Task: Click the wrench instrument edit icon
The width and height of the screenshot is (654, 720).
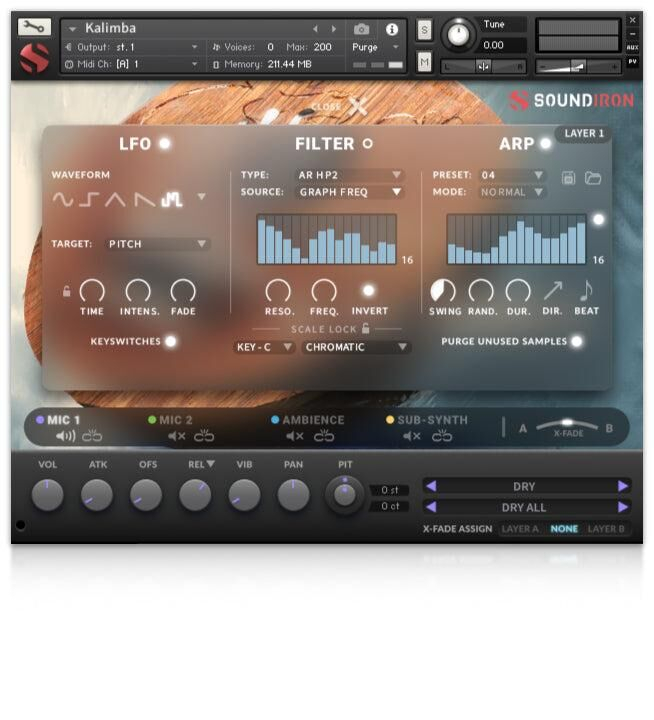Action: pos(34,27)
